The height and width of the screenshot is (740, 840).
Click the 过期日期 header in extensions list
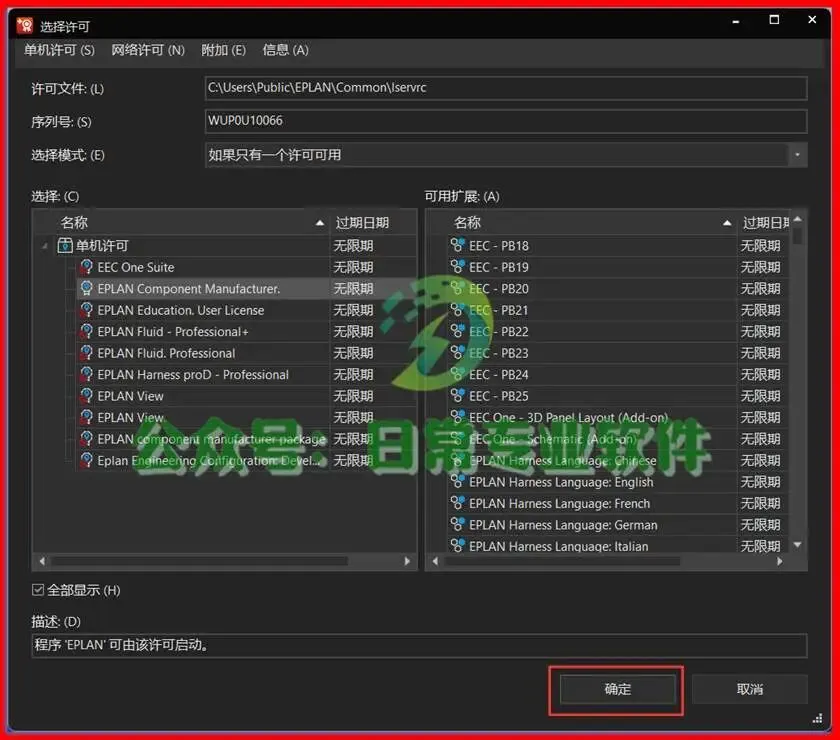[x=764, y=223]
